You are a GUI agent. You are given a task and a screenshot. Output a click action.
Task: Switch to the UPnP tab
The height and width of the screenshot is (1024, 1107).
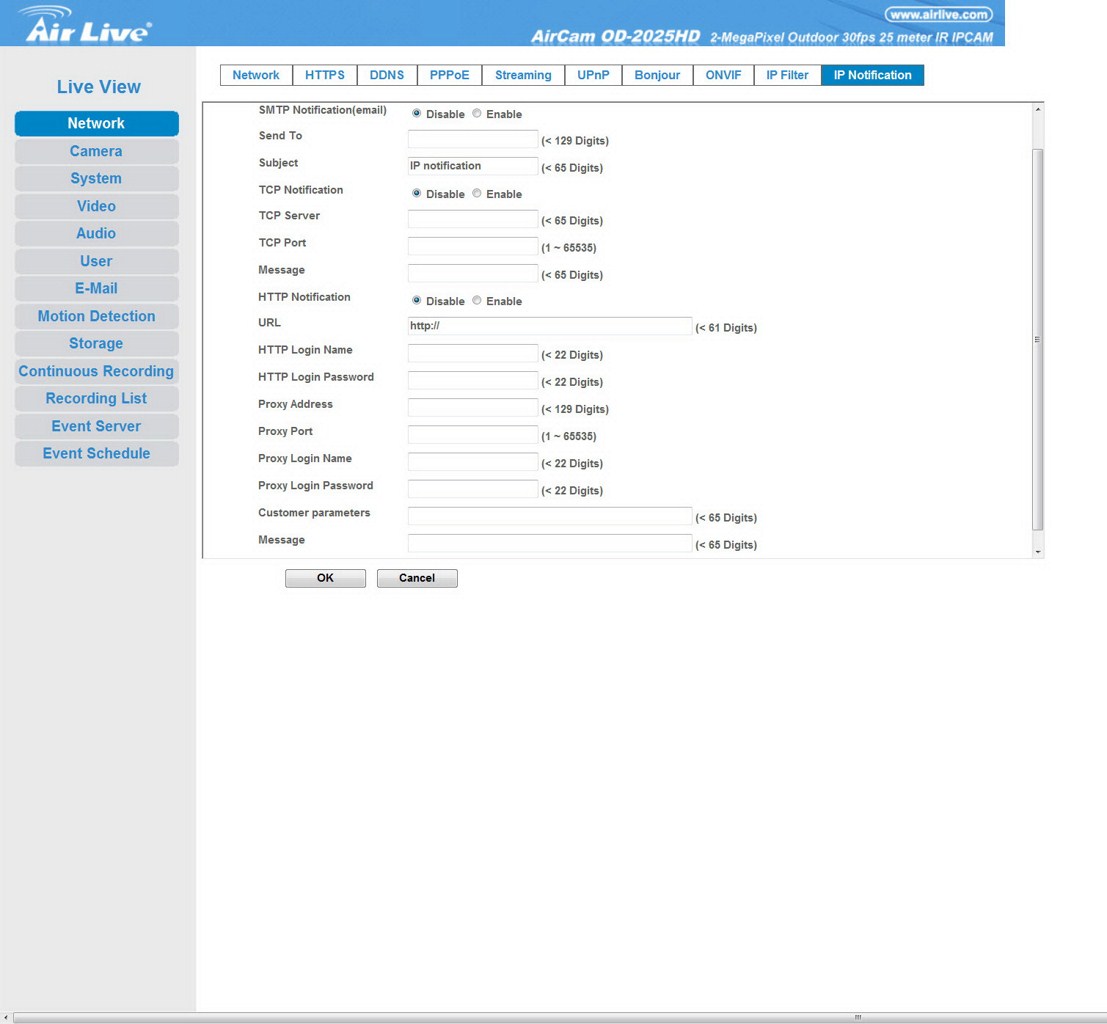tap(593, 75)
